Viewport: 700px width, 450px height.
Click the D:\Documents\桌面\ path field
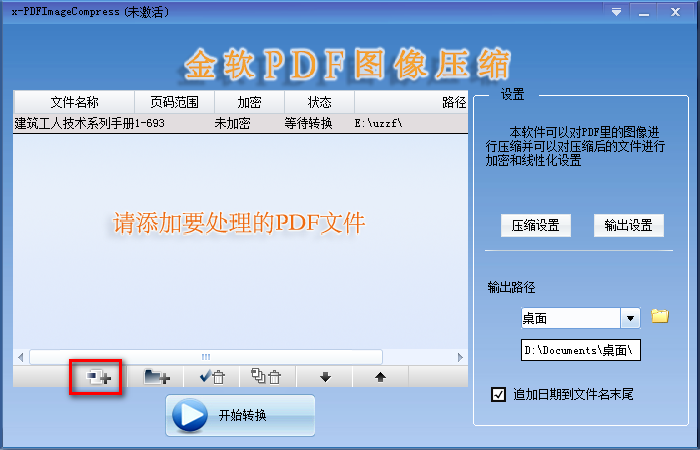(581, 350)
